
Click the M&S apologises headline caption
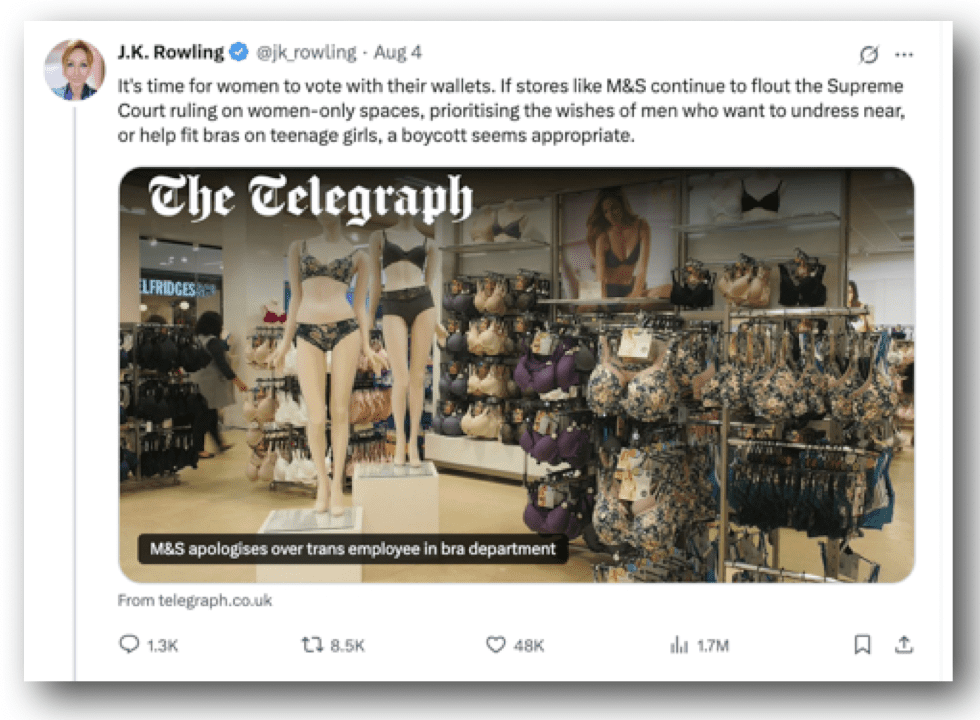352,549
